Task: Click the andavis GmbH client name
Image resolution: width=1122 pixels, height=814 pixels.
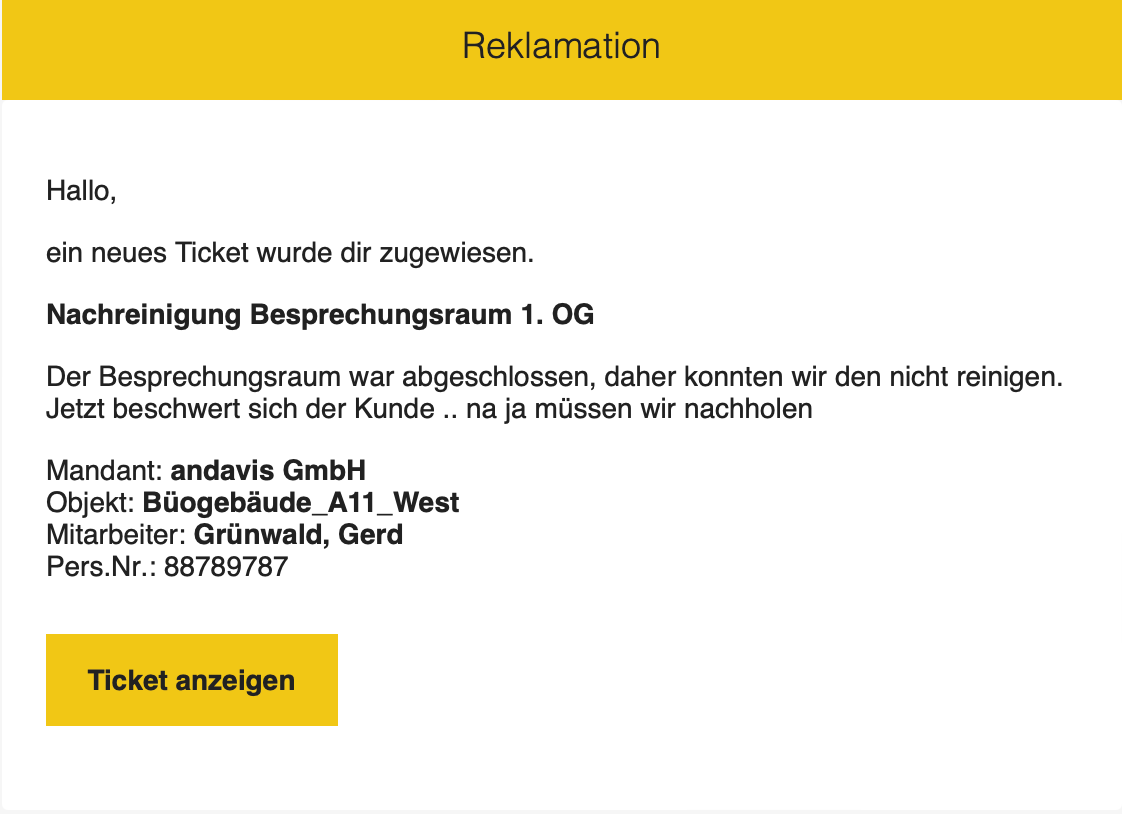Action: coord(268,471)
